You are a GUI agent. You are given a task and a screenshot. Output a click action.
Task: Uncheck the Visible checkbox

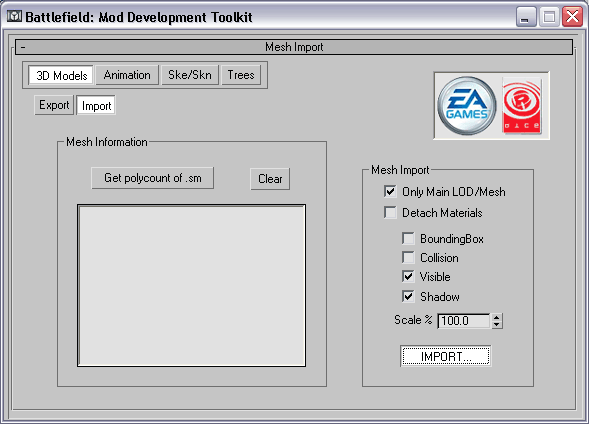(408, 277)
